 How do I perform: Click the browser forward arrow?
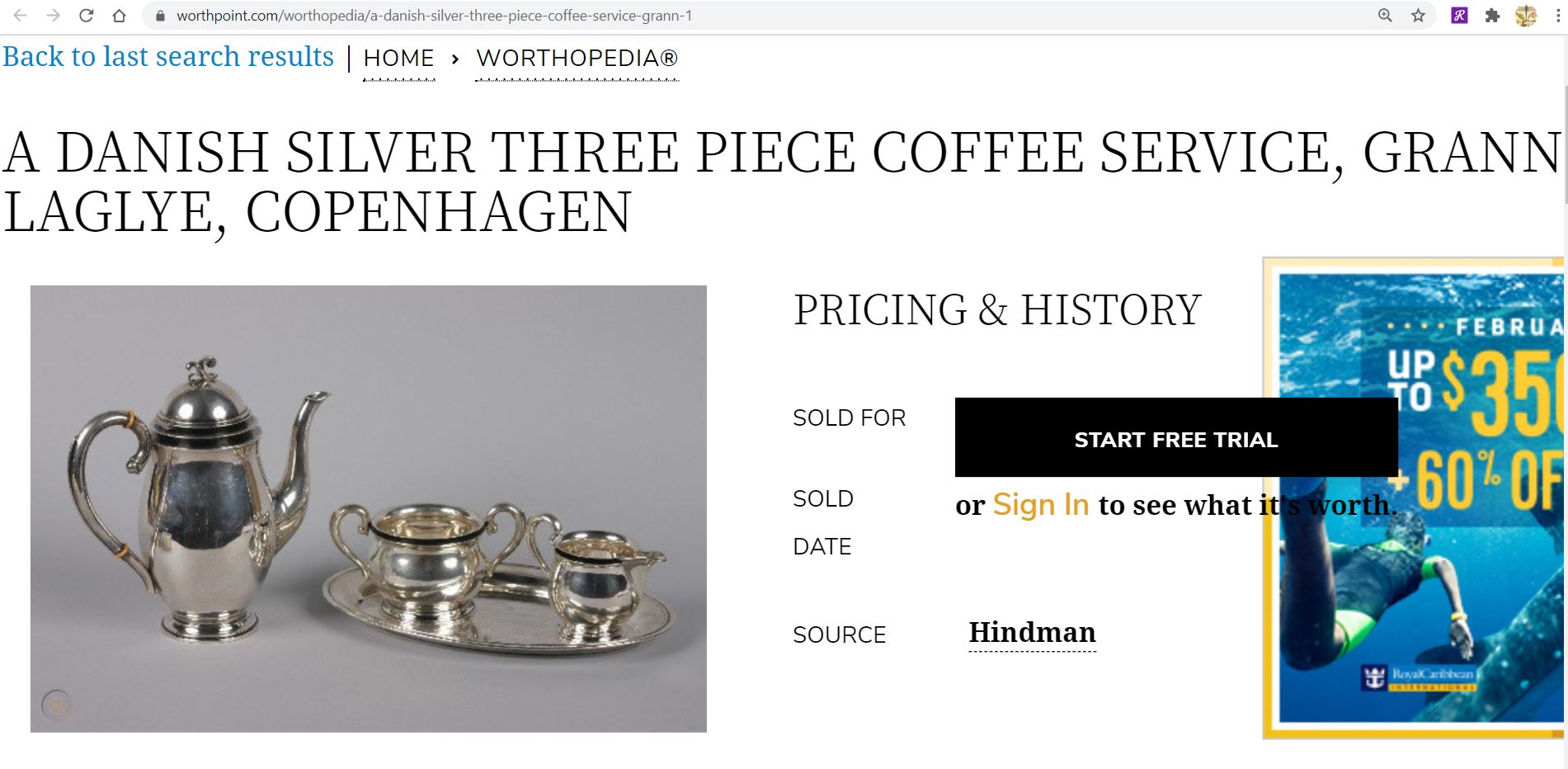click(x=51, y=14)
